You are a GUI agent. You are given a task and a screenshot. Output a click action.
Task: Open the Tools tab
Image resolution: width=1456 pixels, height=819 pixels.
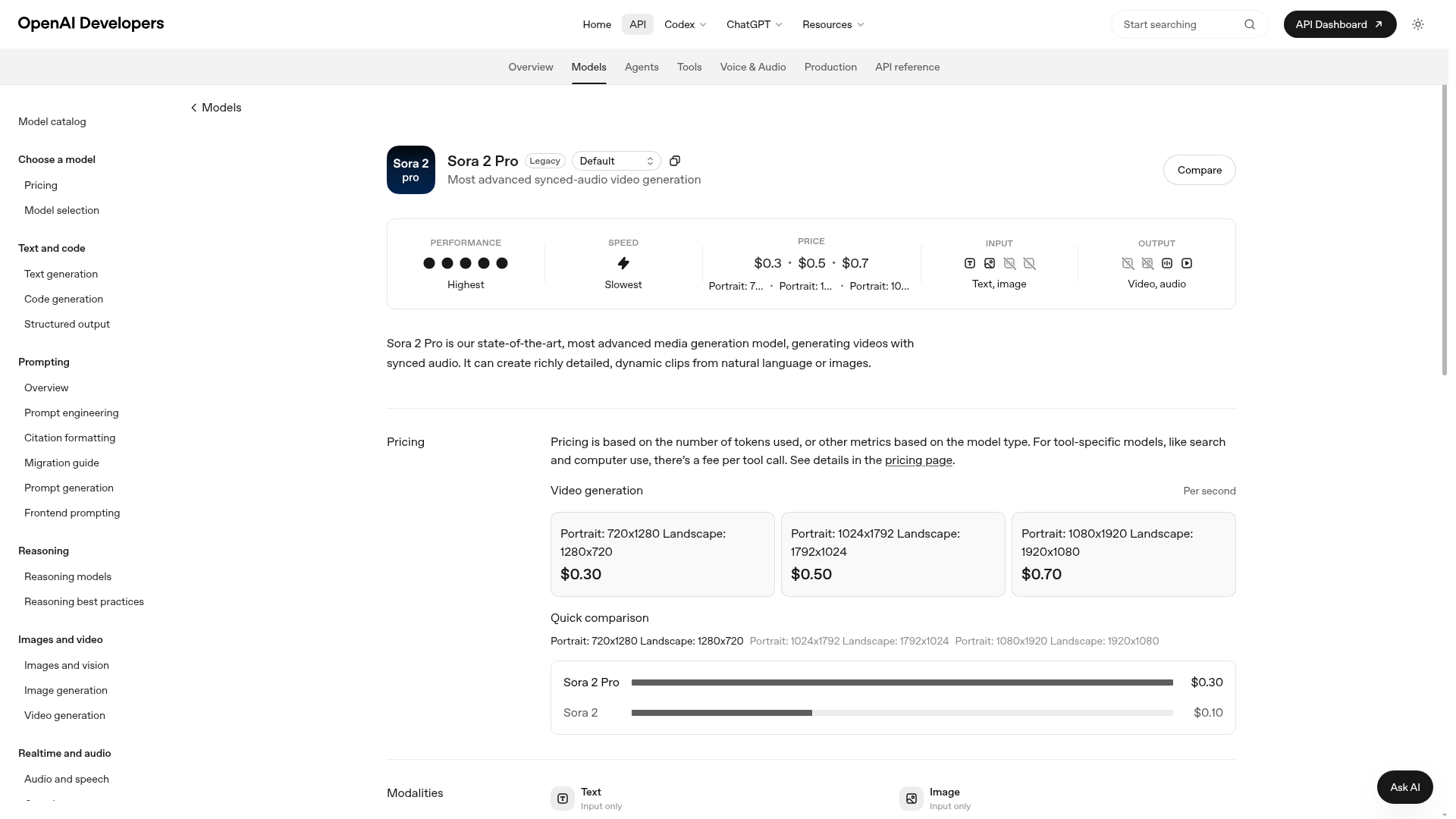tap(689, 67)
